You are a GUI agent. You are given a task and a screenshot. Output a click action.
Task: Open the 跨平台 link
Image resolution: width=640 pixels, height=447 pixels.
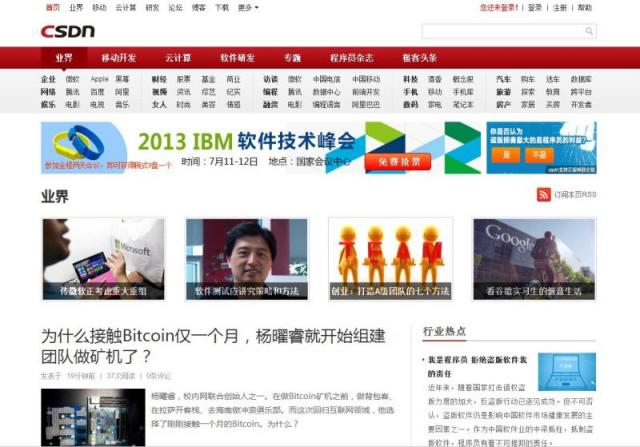[581, 92]
